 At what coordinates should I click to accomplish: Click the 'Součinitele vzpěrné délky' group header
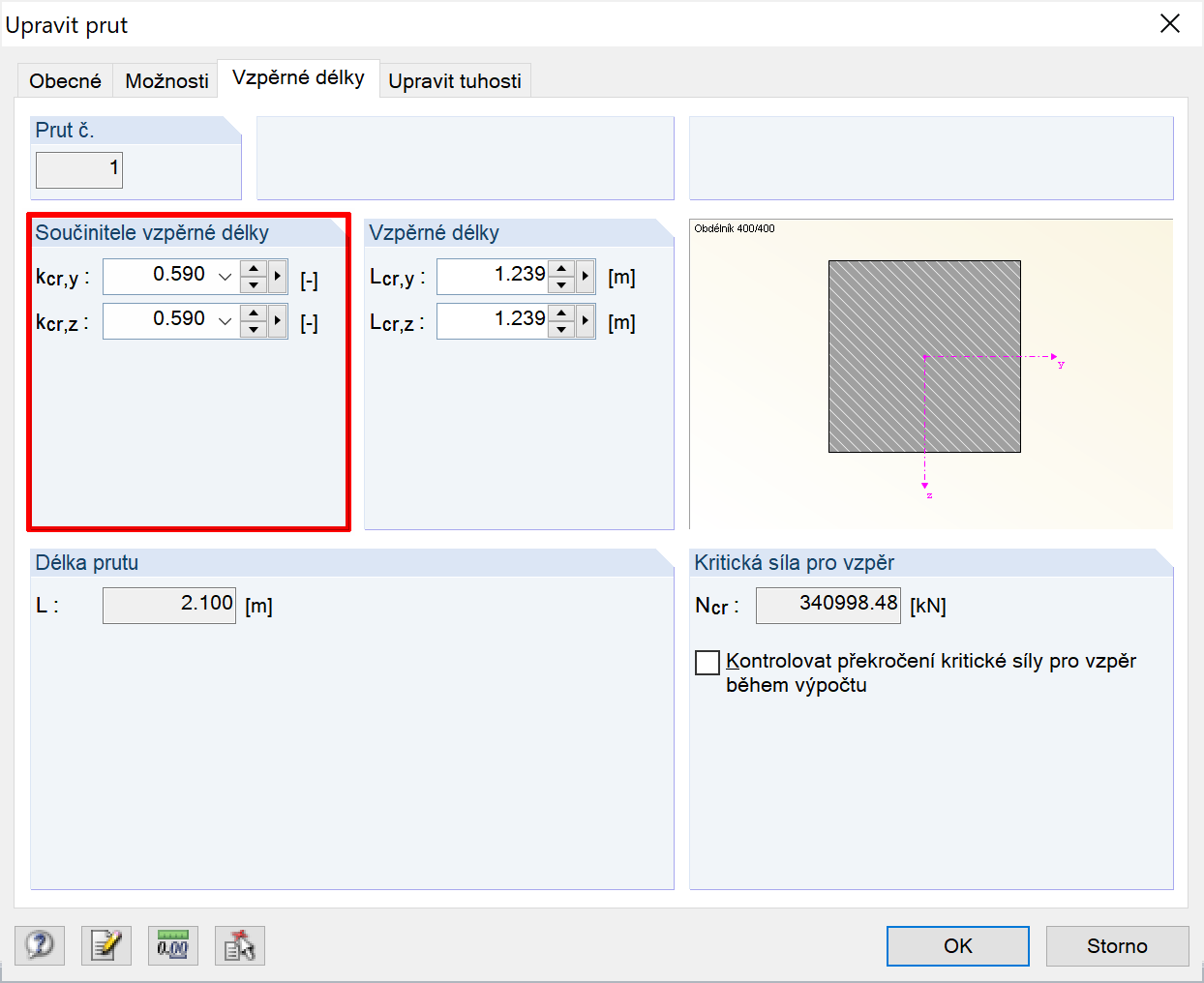152,233
